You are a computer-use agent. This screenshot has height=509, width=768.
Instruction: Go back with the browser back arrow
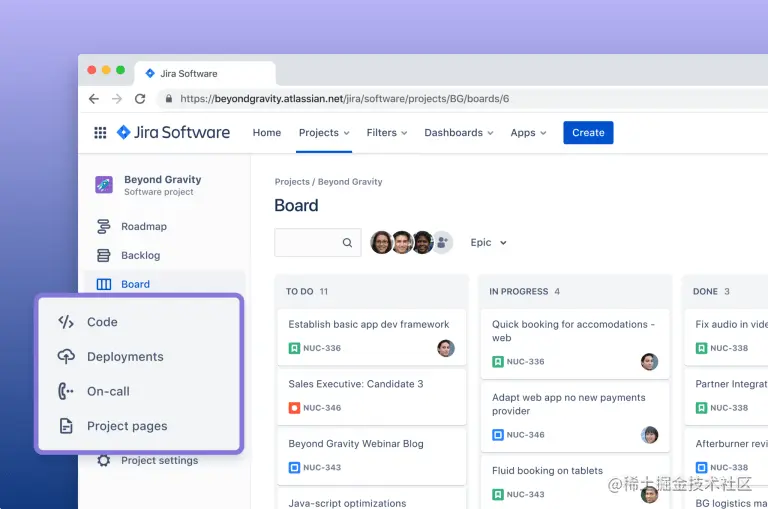[x=94, y=99]
